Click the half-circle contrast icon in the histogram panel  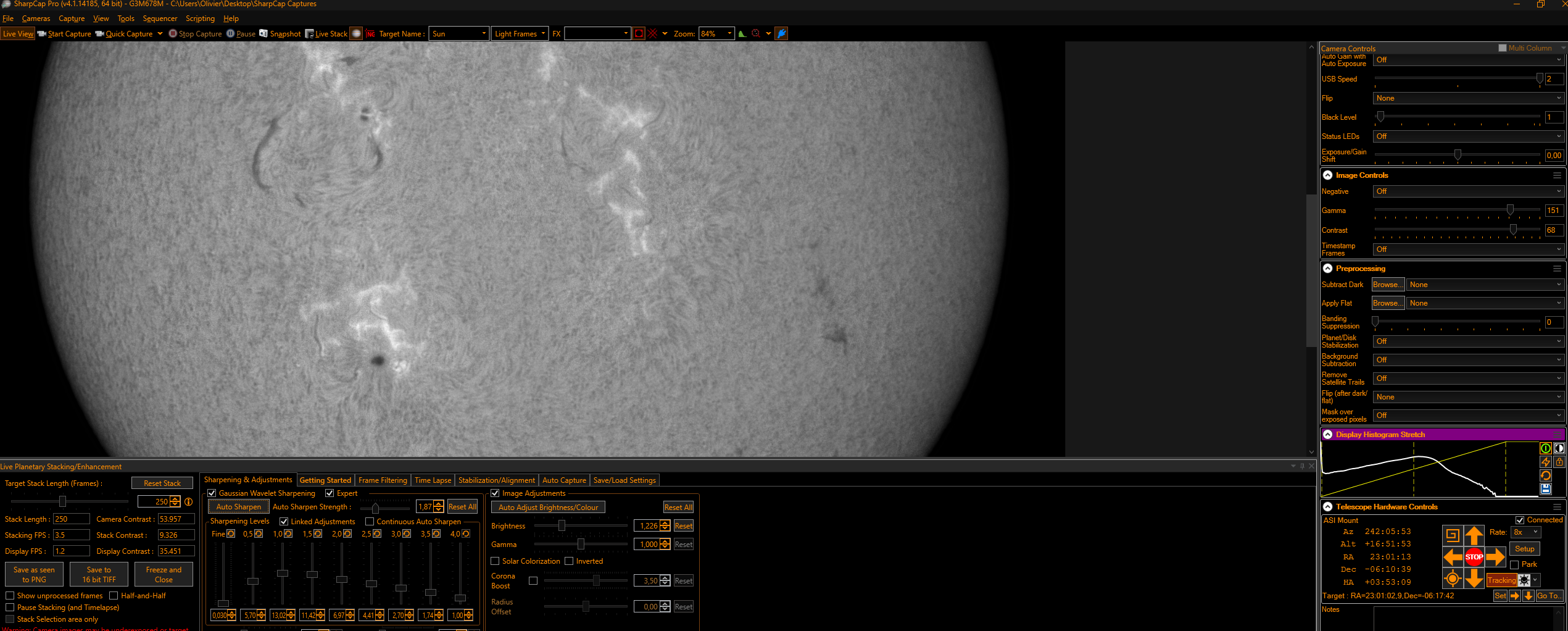pyautogui.click(x=1559, y=449)
